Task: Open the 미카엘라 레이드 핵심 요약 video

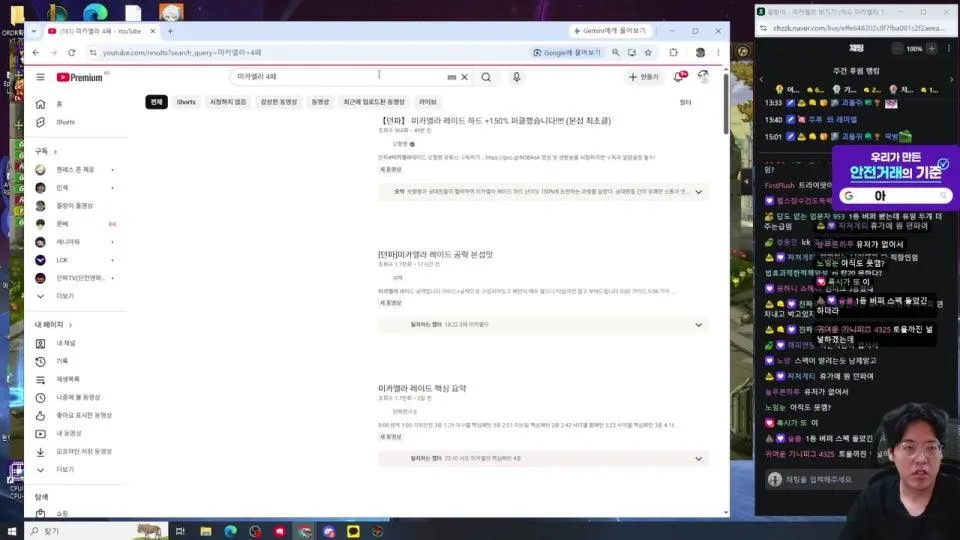Action: (422, 388)
